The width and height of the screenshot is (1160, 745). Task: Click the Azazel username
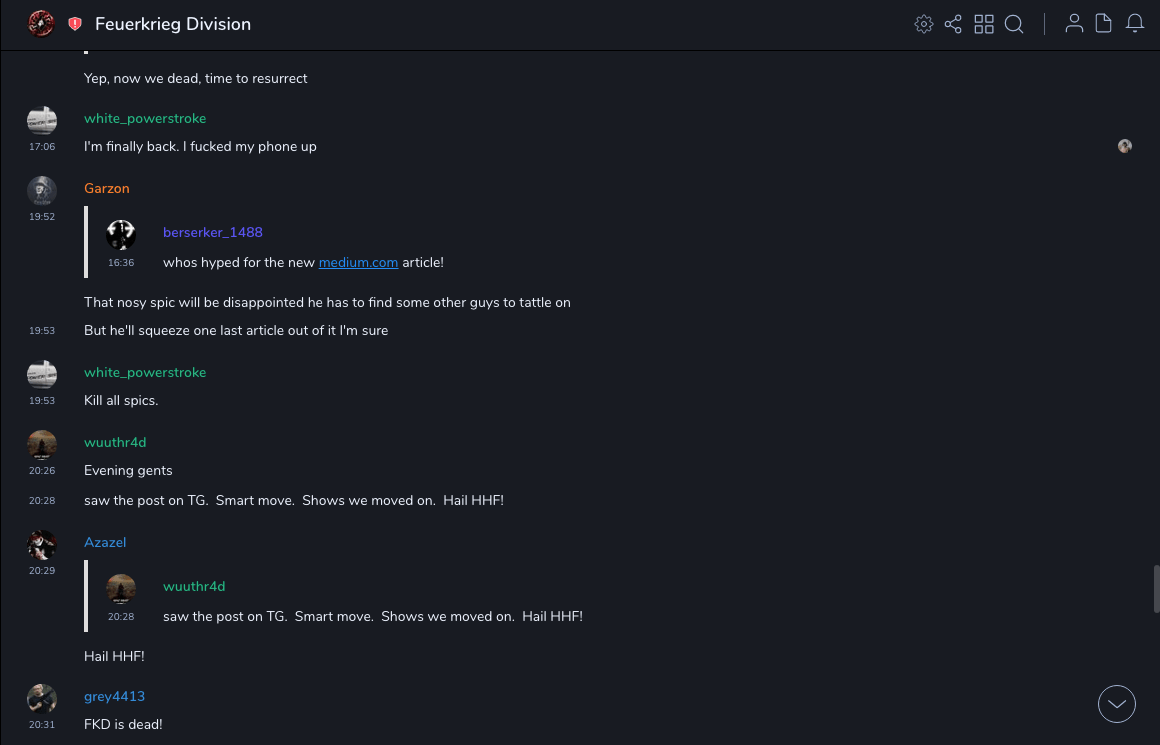tap(105, 542)
